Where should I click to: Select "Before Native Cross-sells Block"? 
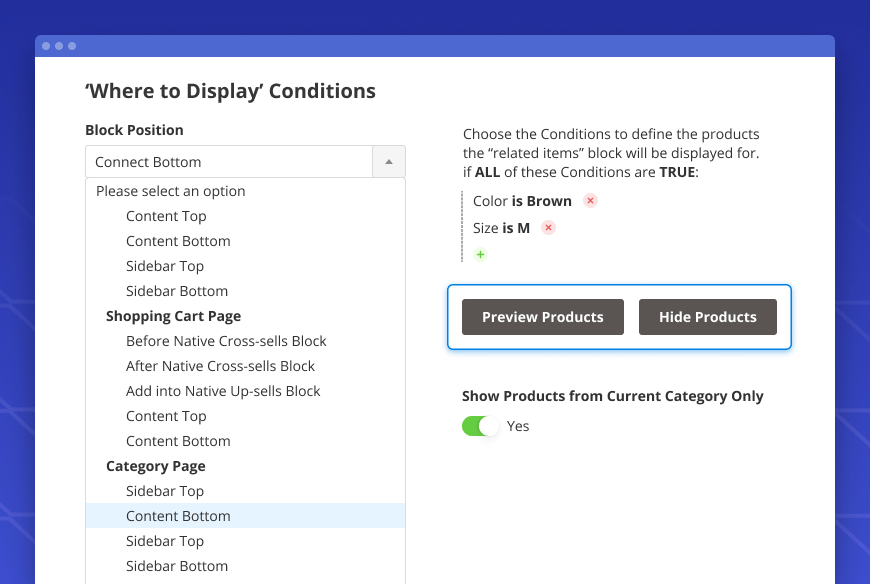point(226,340)
